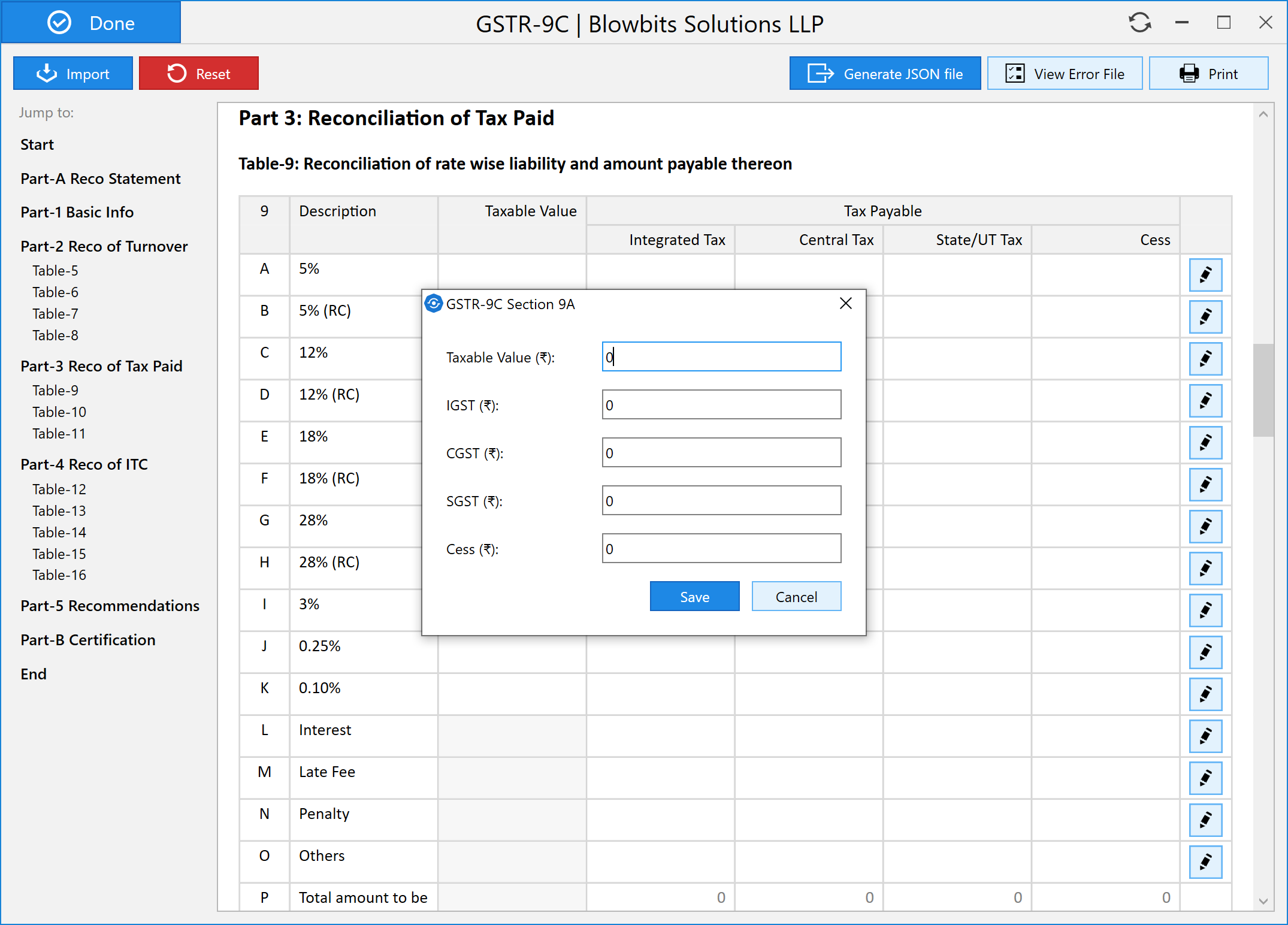
Task: Click the edit pencil for the 28% row
Action: click(x=1205, y=527)
